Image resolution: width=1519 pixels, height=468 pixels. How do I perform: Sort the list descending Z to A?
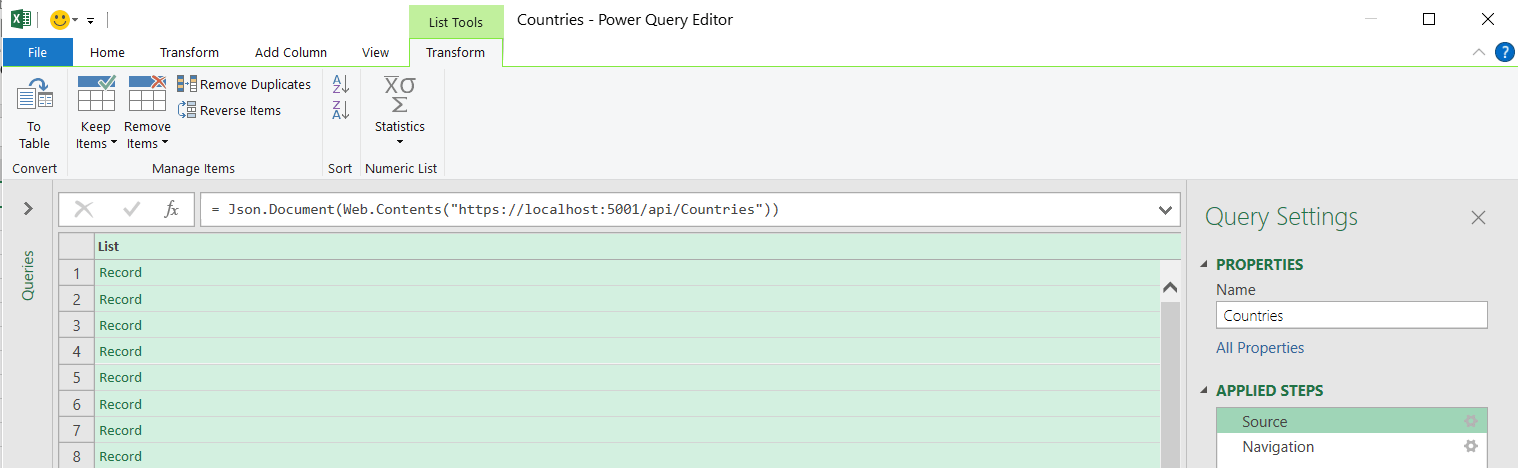(340, 110)
